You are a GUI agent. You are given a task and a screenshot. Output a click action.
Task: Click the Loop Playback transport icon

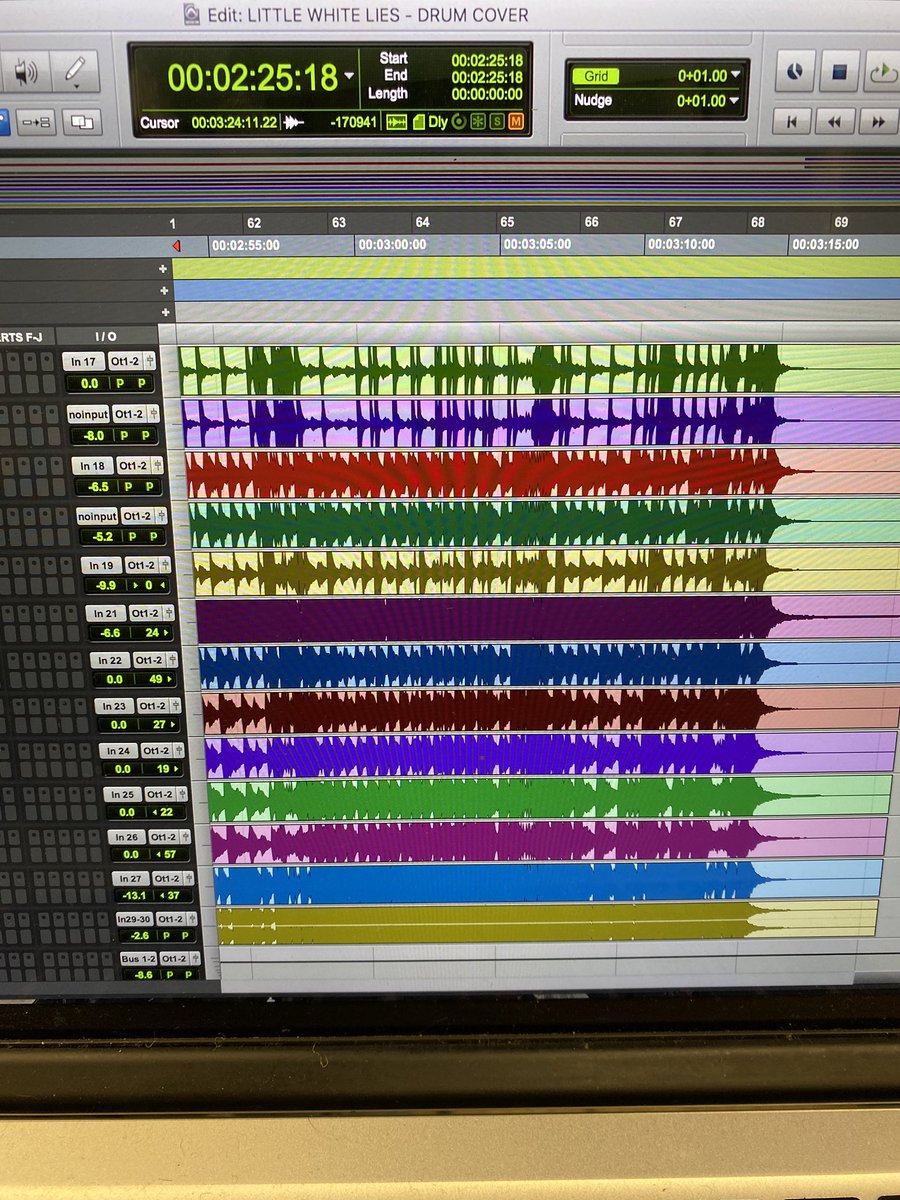(883, 70)
